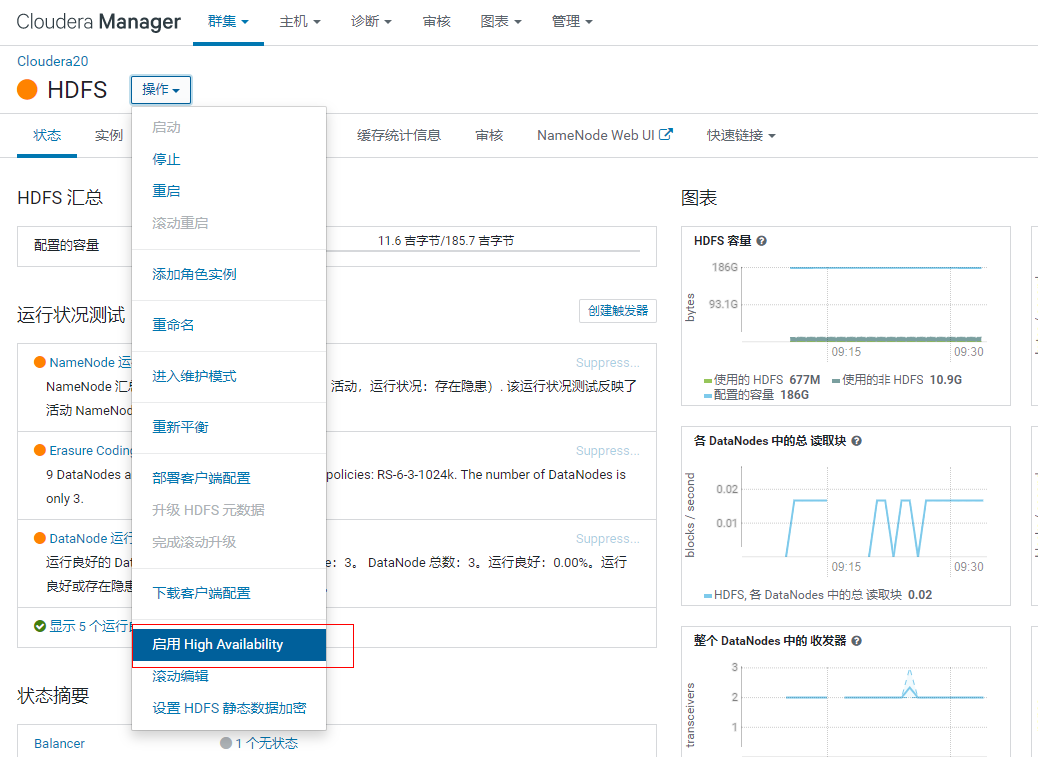This screenshot has width=1038, height=757.
Task: Select 停止 in the actions menu
Action: (166, 159)
